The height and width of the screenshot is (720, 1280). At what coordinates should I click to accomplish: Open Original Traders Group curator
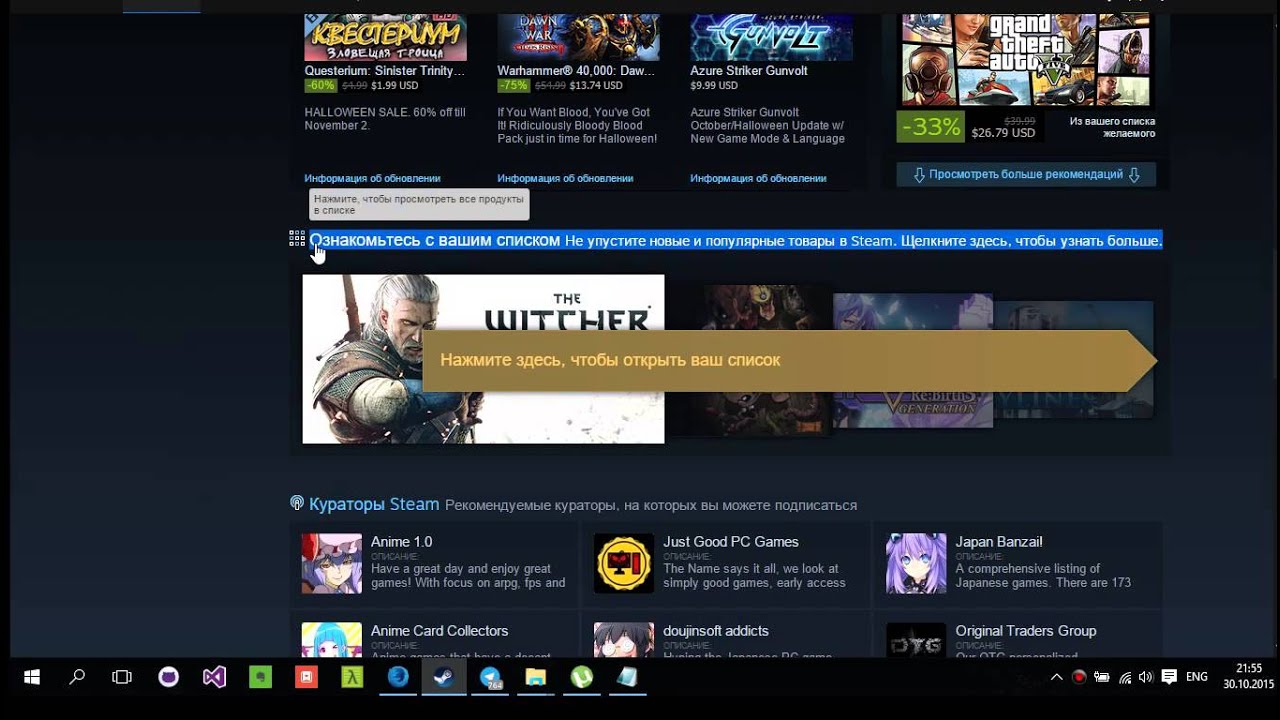coord(1025,631)
